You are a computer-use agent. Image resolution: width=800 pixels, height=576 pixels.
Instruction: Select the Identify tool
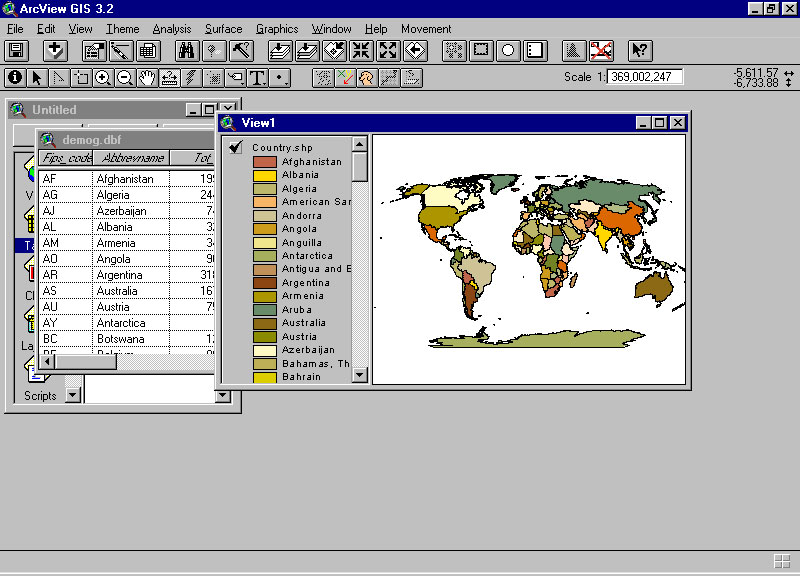tap(15, 77)
